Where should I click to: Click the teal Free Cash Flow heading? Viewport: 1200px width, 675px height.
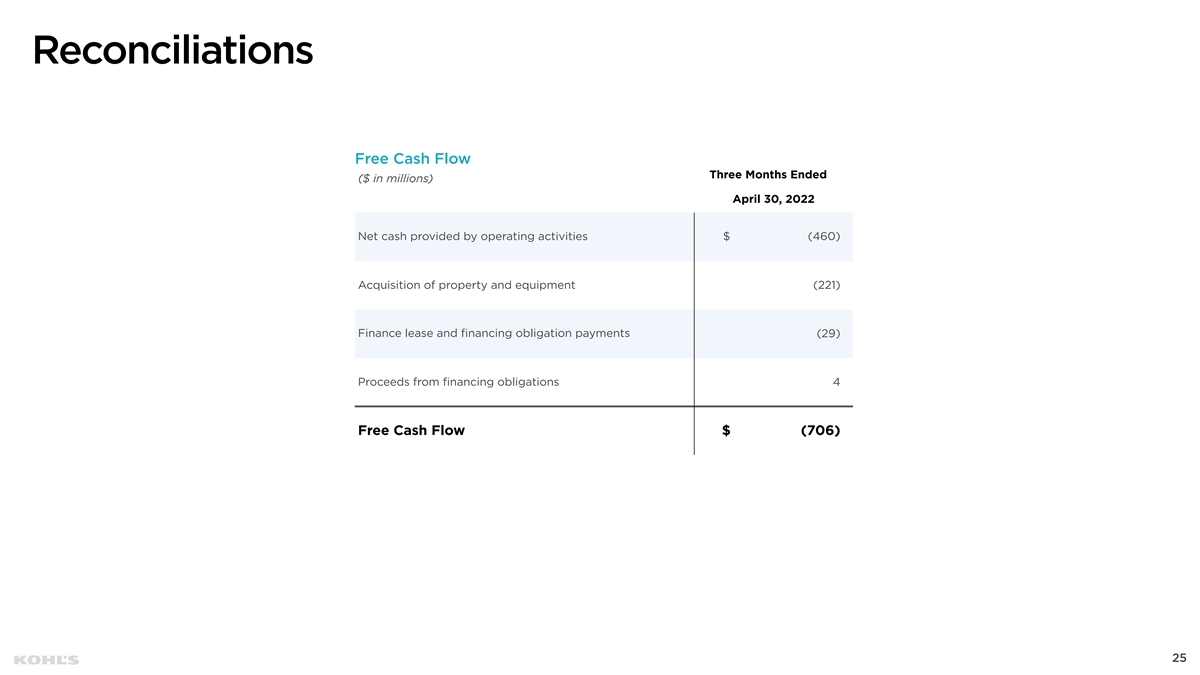[412, 159]
